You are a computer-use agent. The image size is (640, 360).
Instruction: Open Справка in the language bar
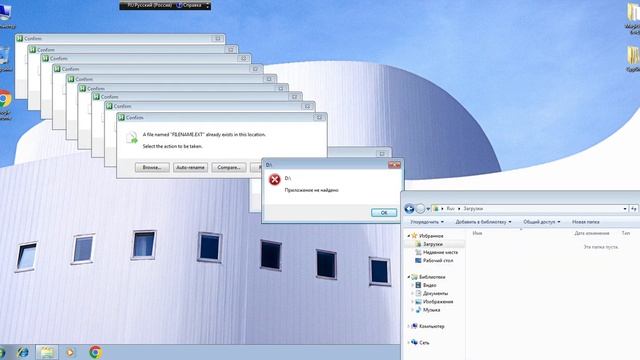pos(189,6)
